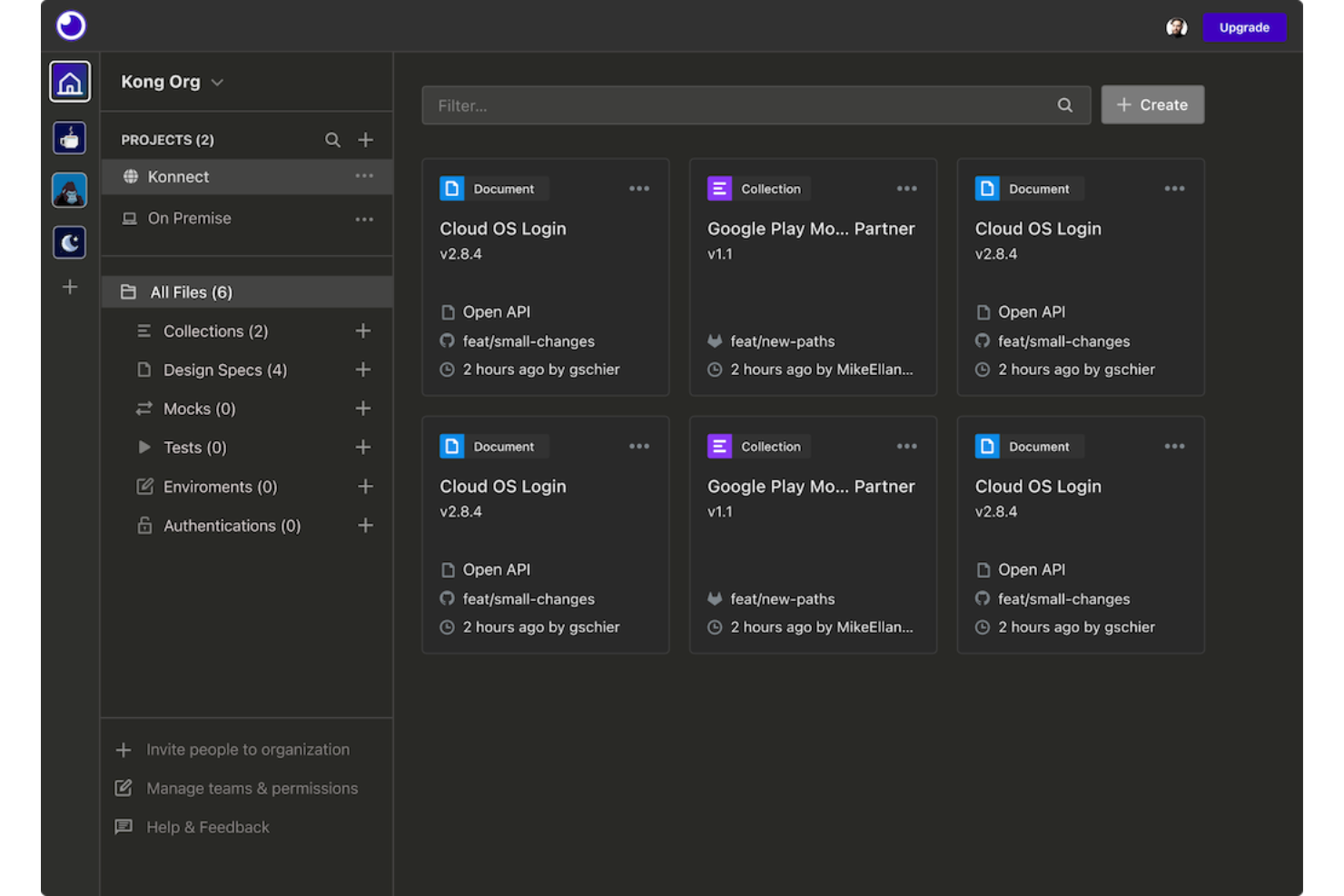Add a new collection with plus
The image size is (1344, 896).
[363, 331]
